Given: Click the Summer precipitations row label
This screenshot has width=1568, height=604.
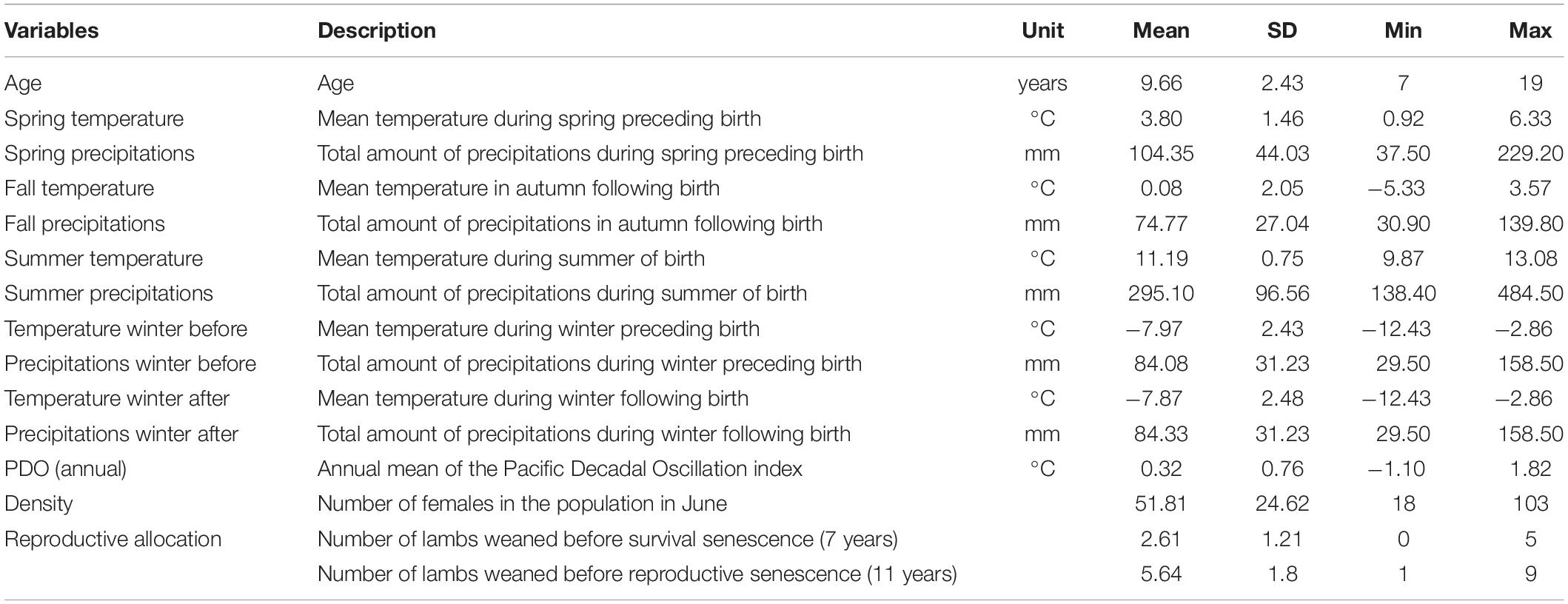Looking at the screenshot, I should (x=109, y=293).
